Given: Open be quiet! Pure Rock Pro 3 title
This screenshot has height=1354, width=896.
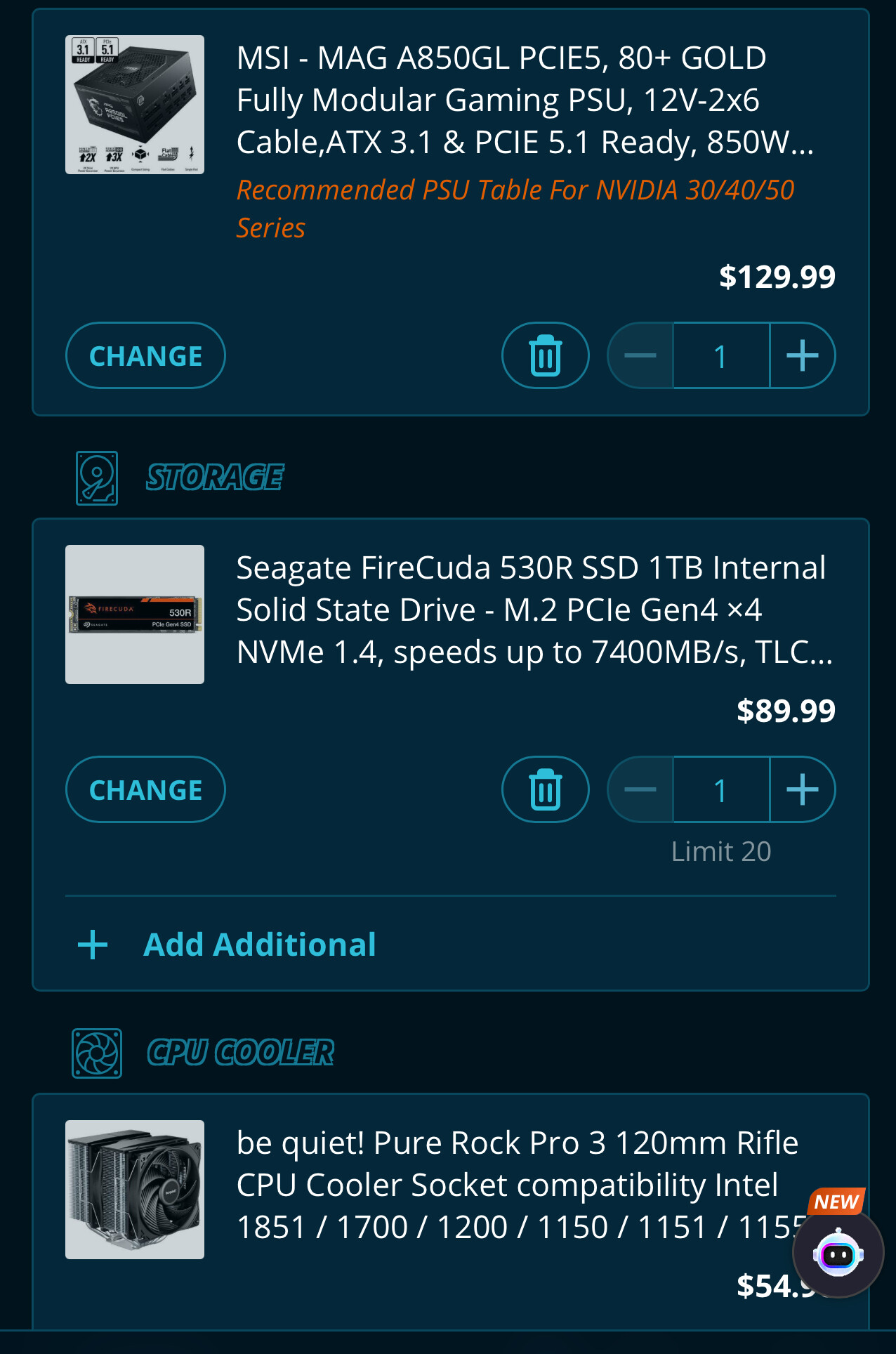Looking at the screenshot, I should click(x=520, y=1185).
